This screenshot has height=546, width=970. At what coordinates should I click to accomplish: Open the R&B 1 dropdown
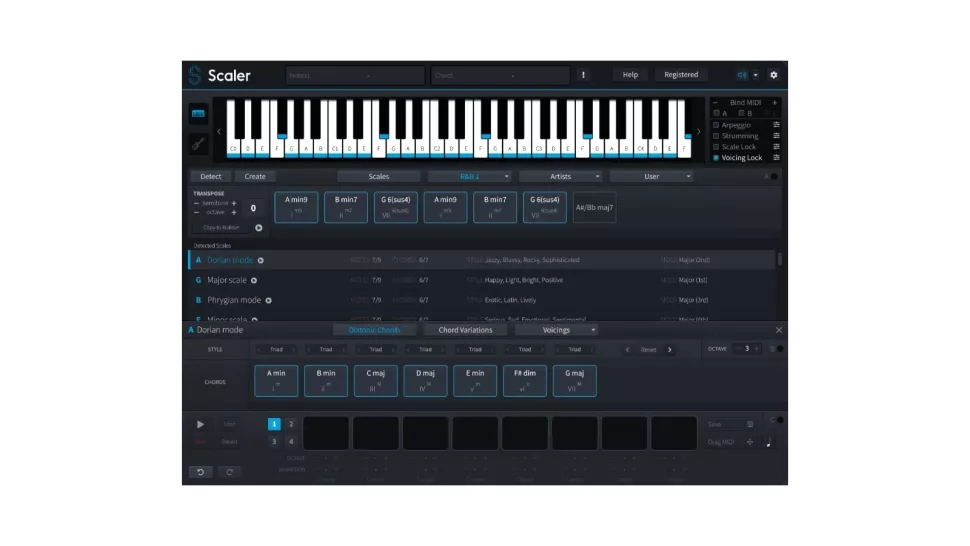tap(470, 176)
